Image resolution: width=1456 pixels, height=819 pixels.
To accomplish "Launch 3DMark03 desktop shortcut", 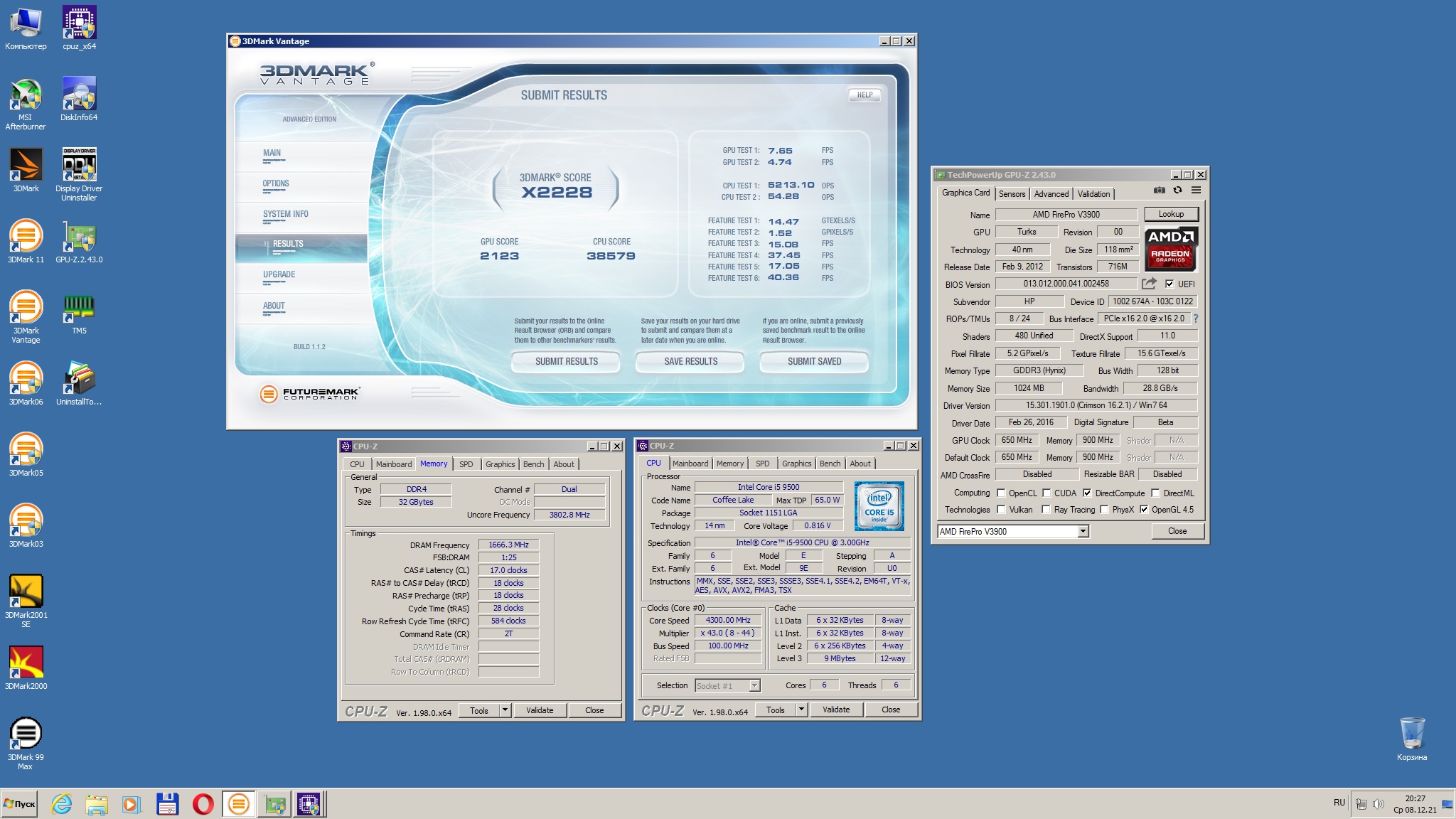I will coord(26,526).
